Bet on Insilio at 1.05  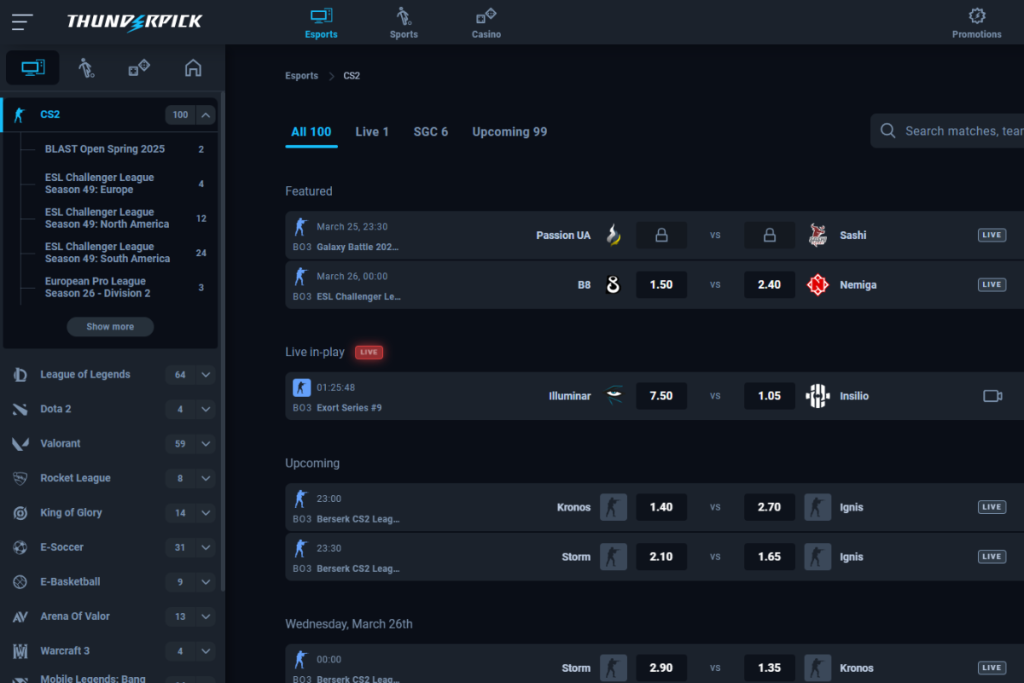pyautogui.click(x=769, y=396)
